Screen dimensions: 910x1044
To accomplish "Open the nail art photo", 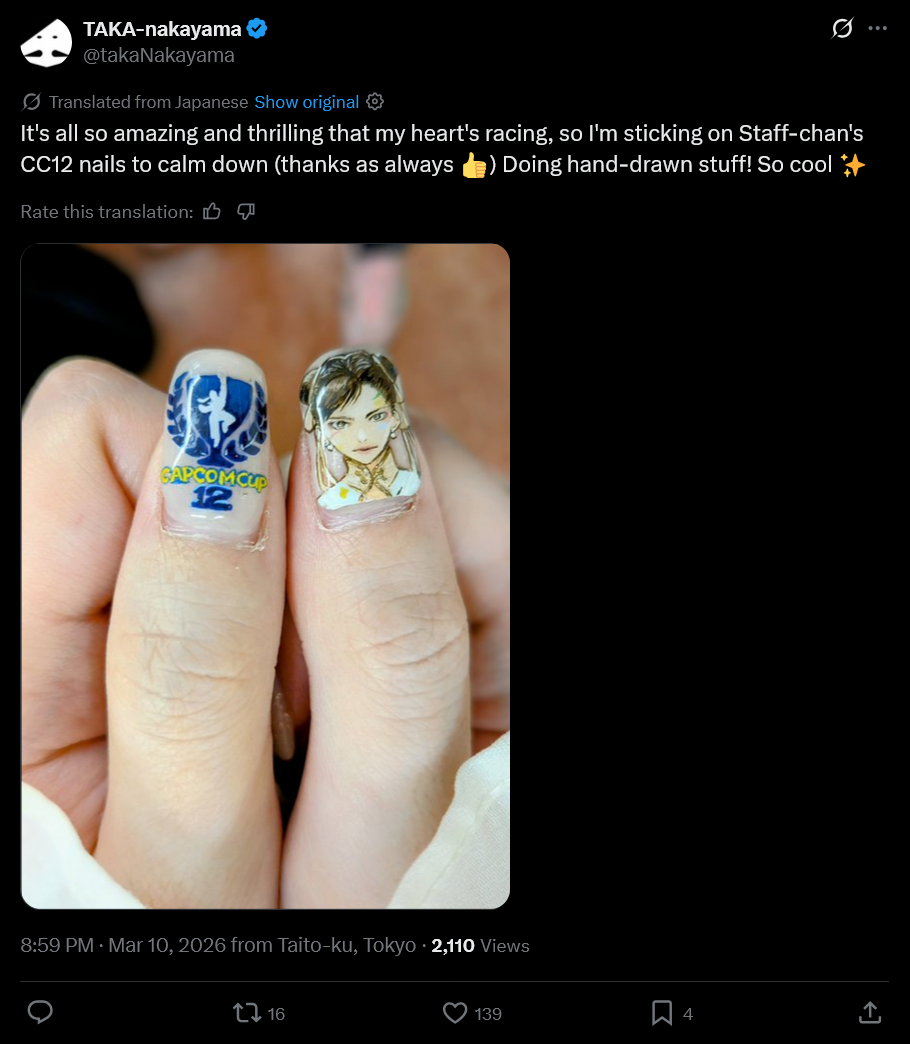I will (265, 576).
